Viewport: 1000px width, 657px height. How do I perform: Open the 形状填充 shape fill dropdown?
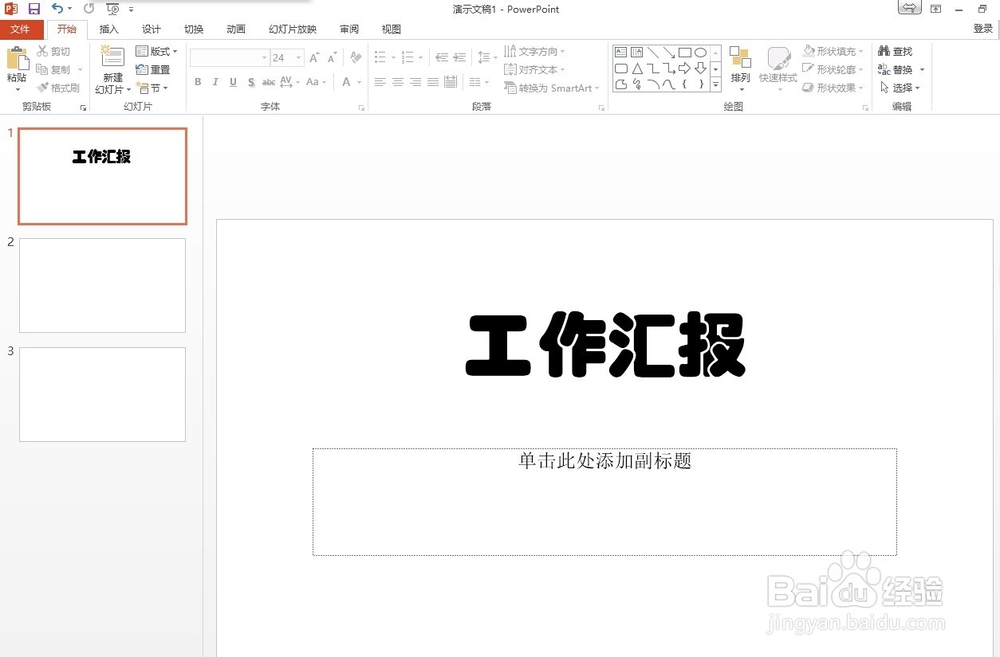833,51
